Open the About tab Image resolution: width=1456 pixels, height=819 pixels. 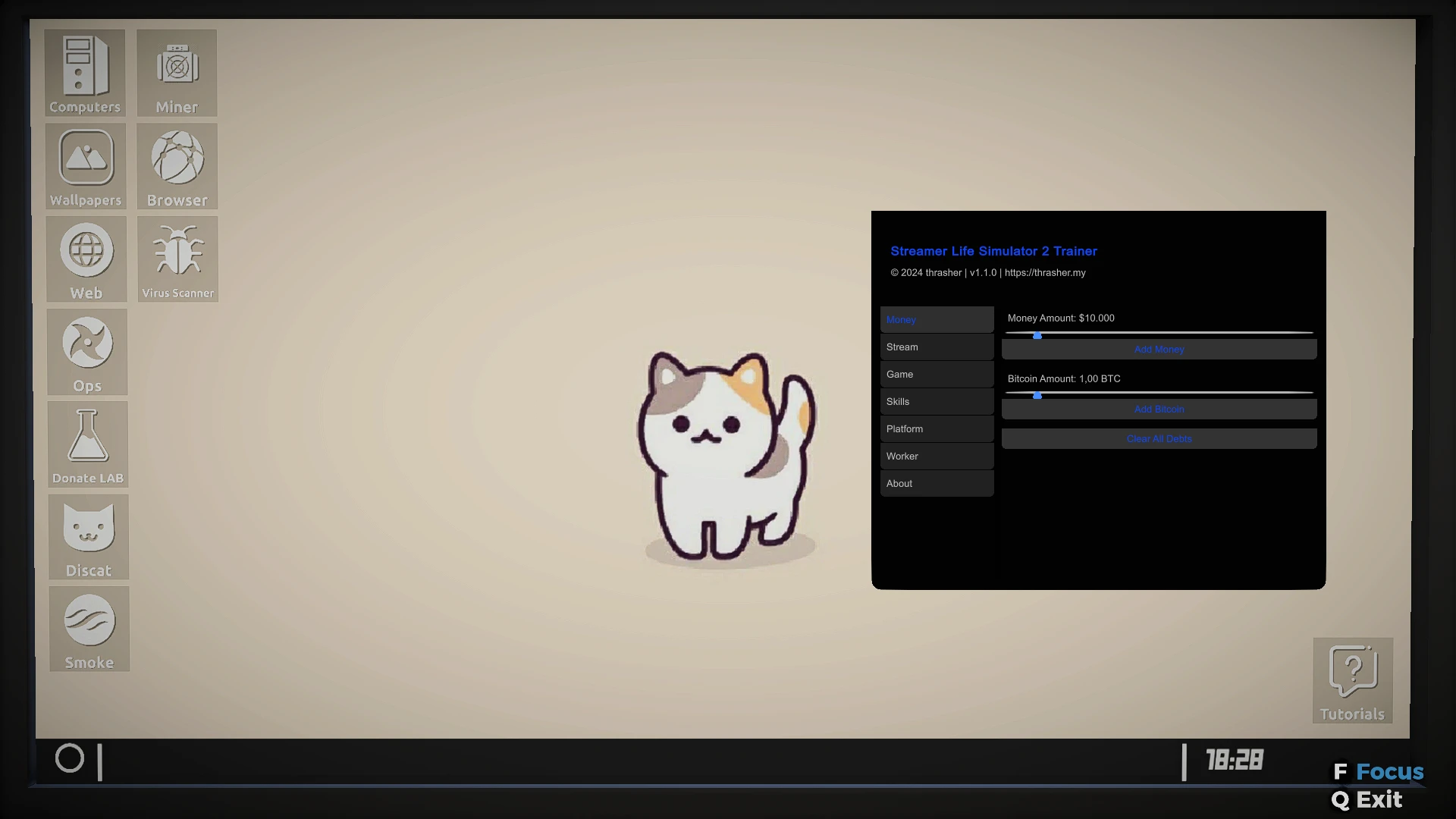pos(937,484)
